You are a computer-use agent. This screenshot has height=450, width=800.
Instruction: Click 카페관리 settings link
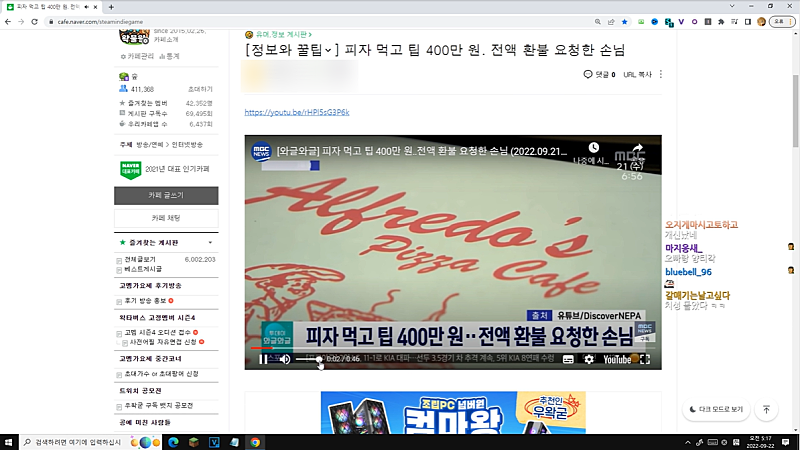pos(137,56)
